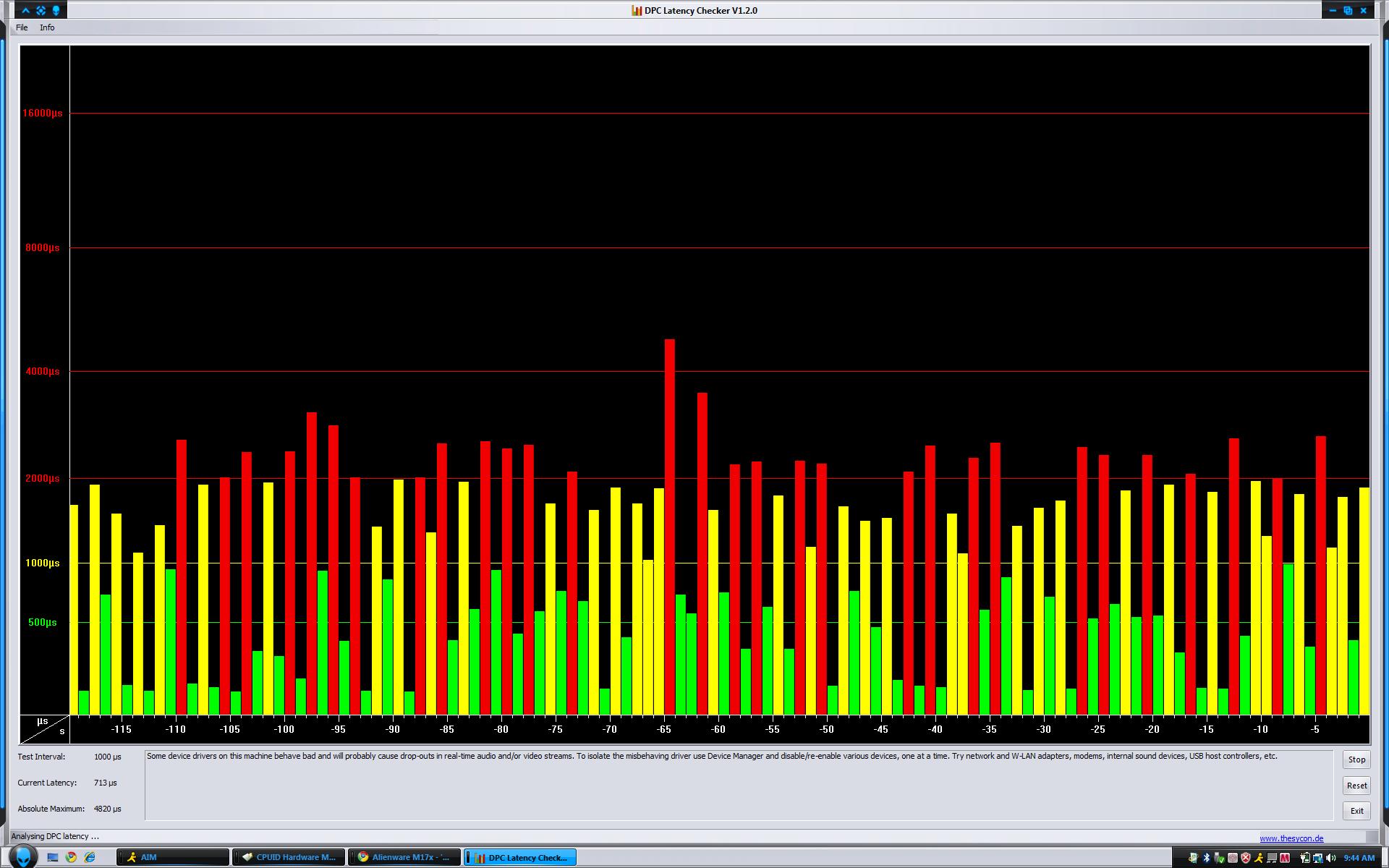1389x868 pixels.
Task: Launch Chrome from the quick launch
Action: pyautogui.click(x=71, y=857)
